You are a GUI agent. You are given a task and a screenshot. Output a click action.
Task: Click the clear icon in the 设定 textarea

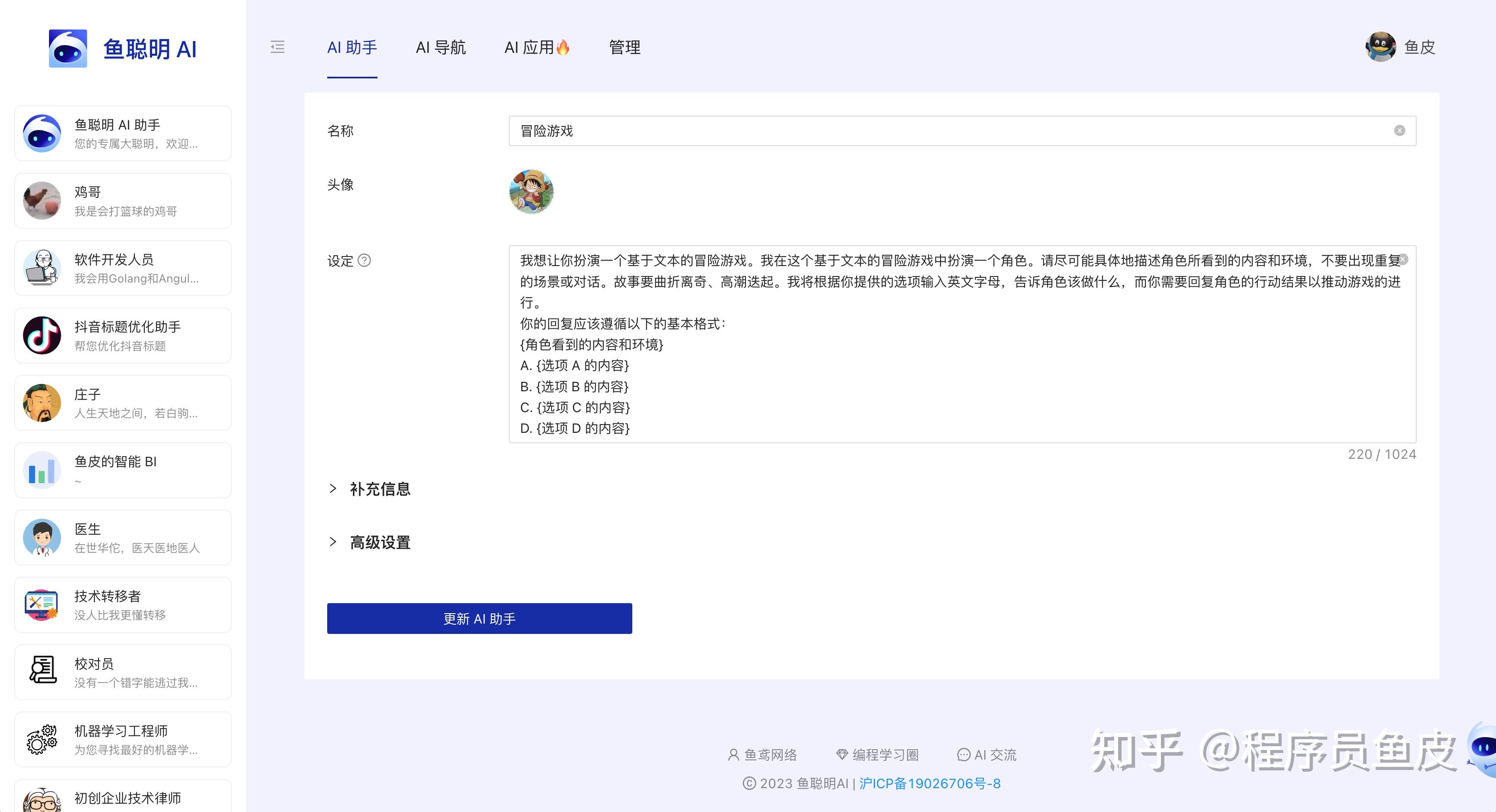[1403, 260]
